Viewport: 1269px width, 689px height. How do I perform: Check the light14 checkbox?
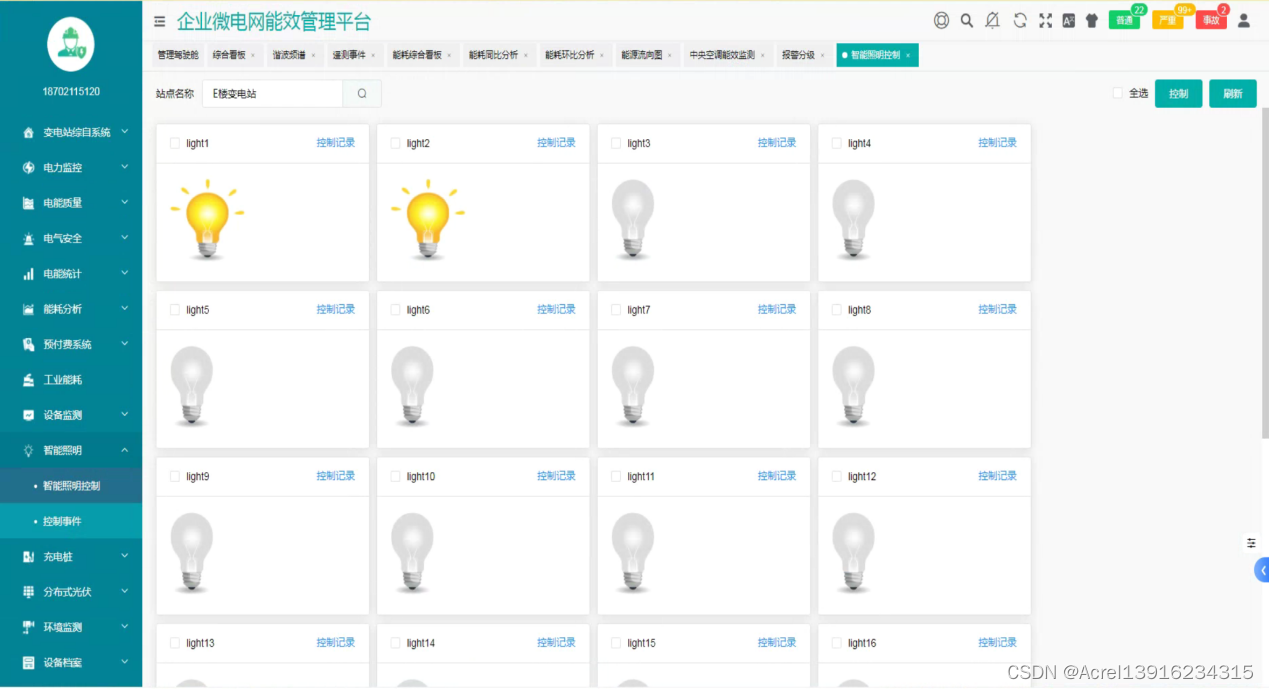click(395, 644)
